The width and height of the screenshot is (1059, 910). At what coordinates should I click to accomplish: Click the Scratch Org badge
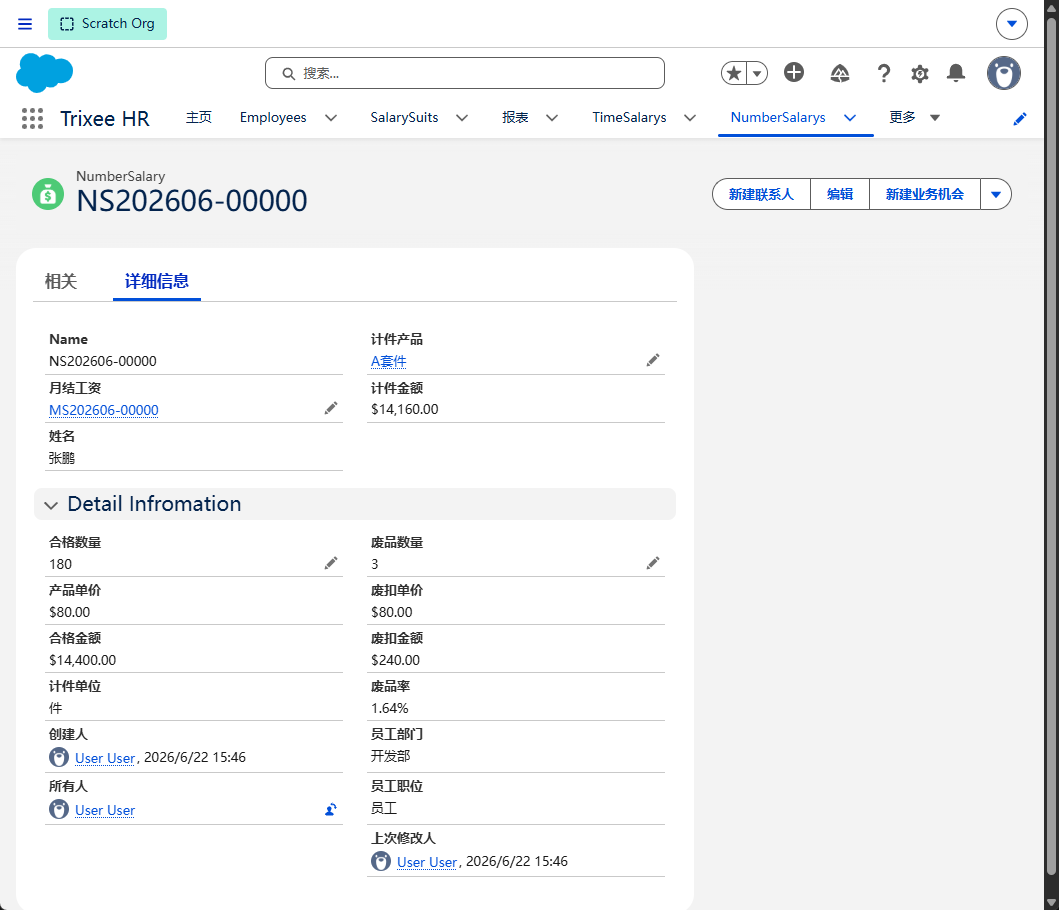point(107,24)
